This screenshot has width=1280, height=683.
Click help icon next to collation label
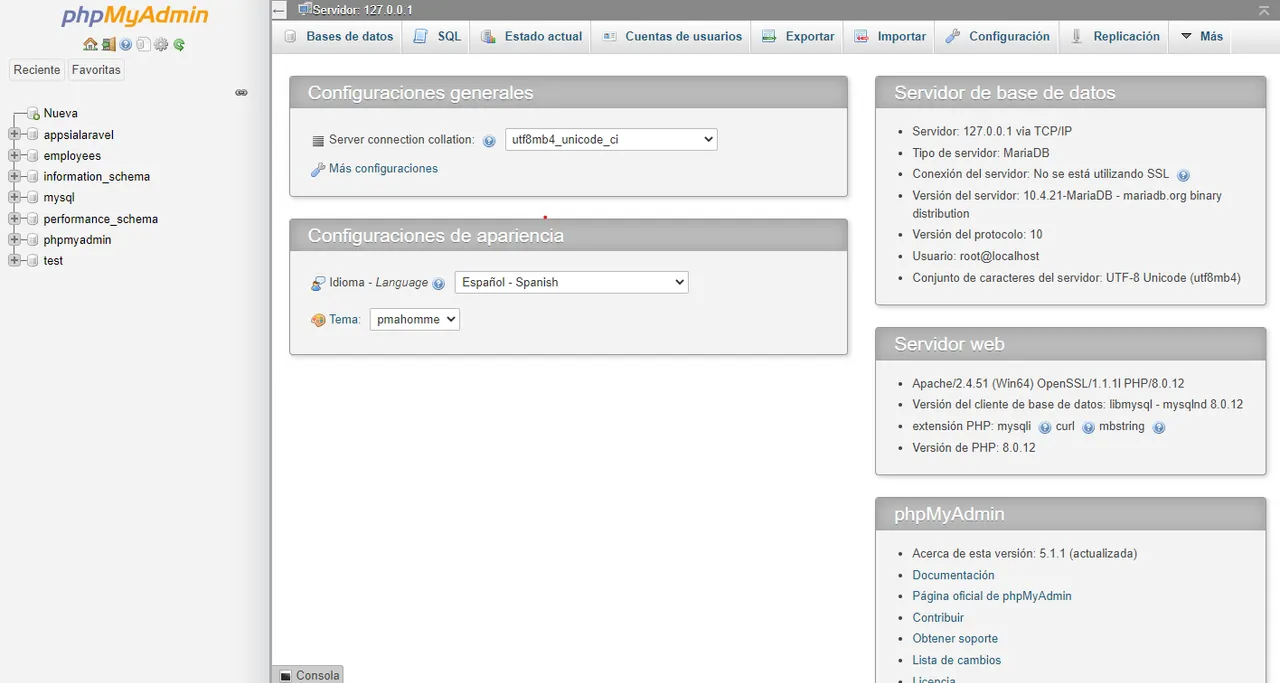click(x=489, y=141)
